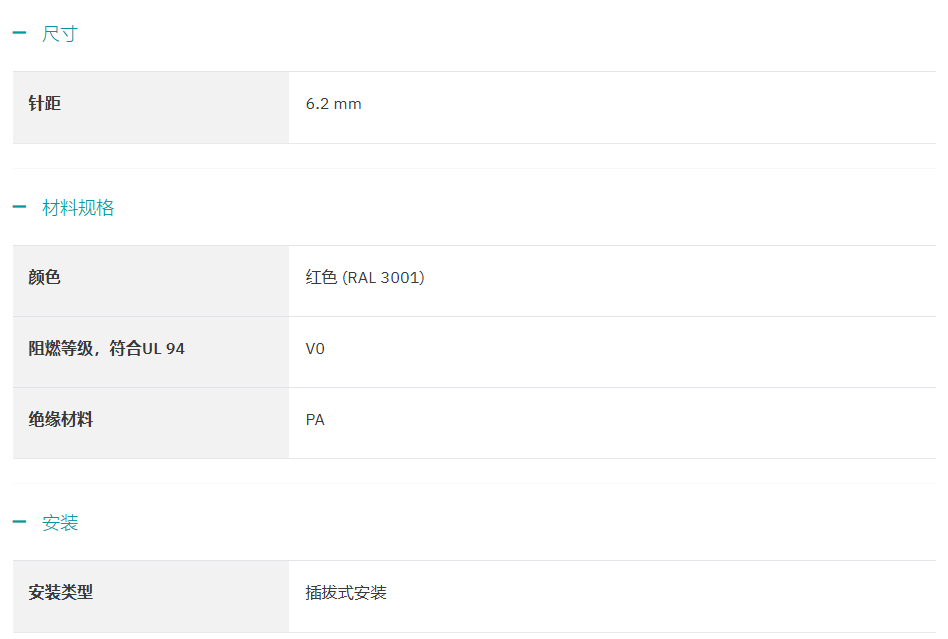948x639 pixels.
Task: Click the 绝缘材料 table row
Action: 600,423
